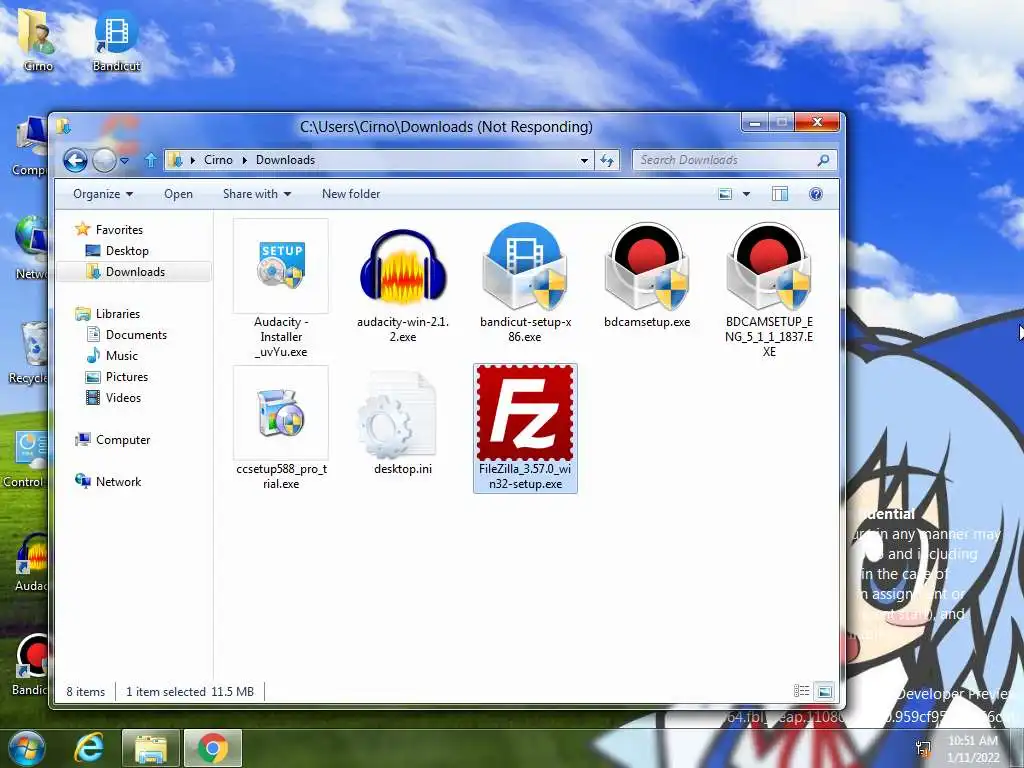Switch to Google Chrome on the taskbar

[x=213, y=748]
